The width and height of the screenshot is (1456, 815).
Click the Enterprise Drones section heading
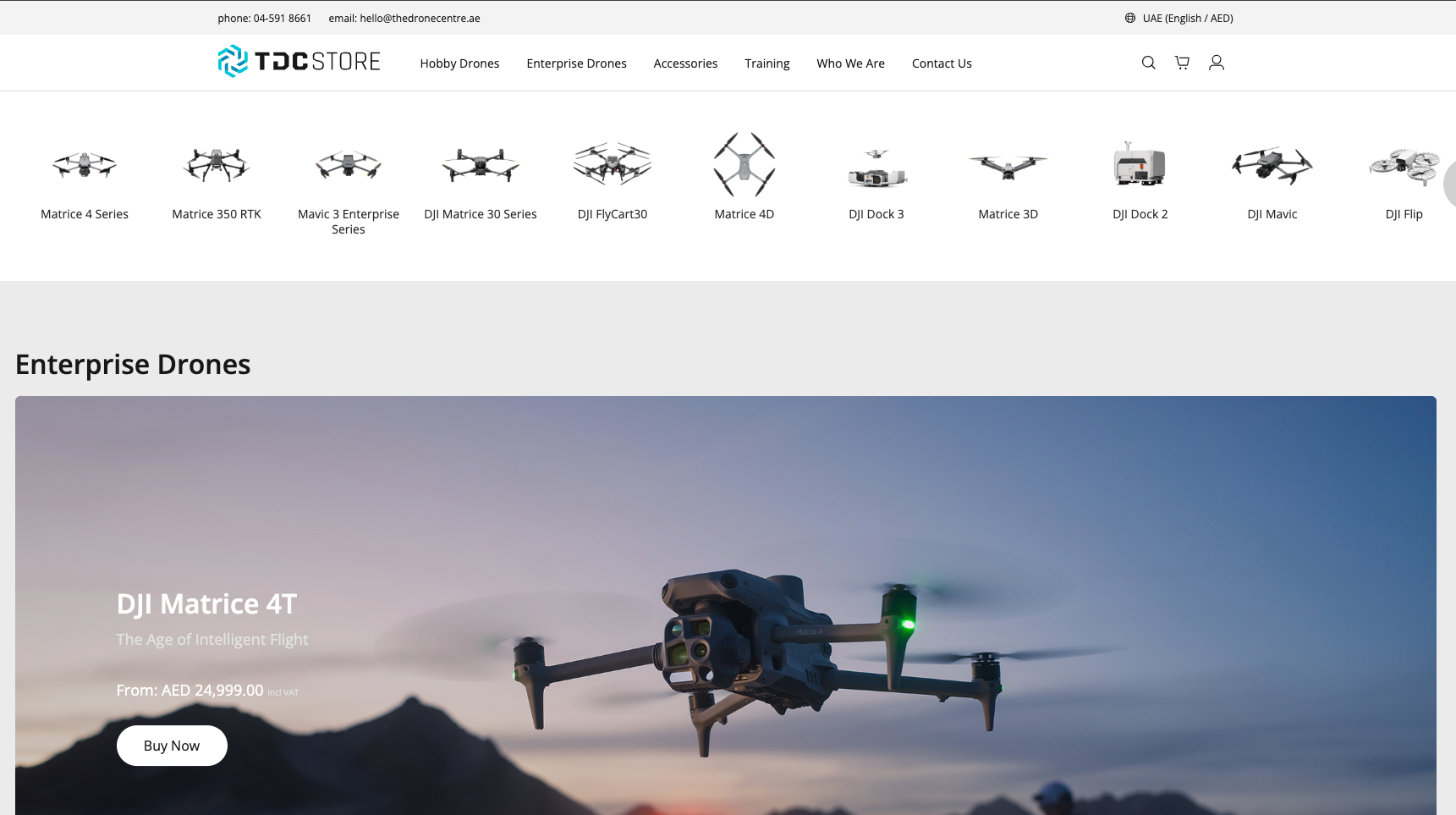click(x=133, y=365)
